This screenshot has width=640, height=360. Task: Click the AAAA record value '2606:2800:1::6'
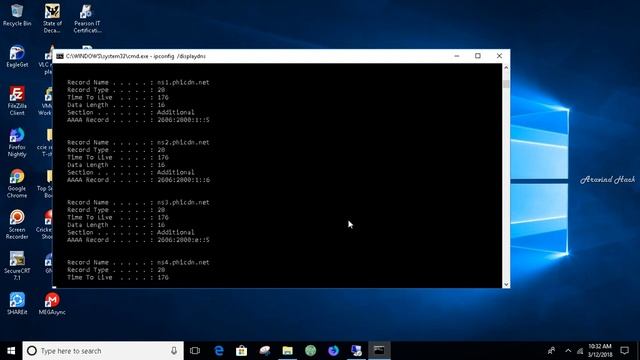pyautogui.click(x=184, y=180)
